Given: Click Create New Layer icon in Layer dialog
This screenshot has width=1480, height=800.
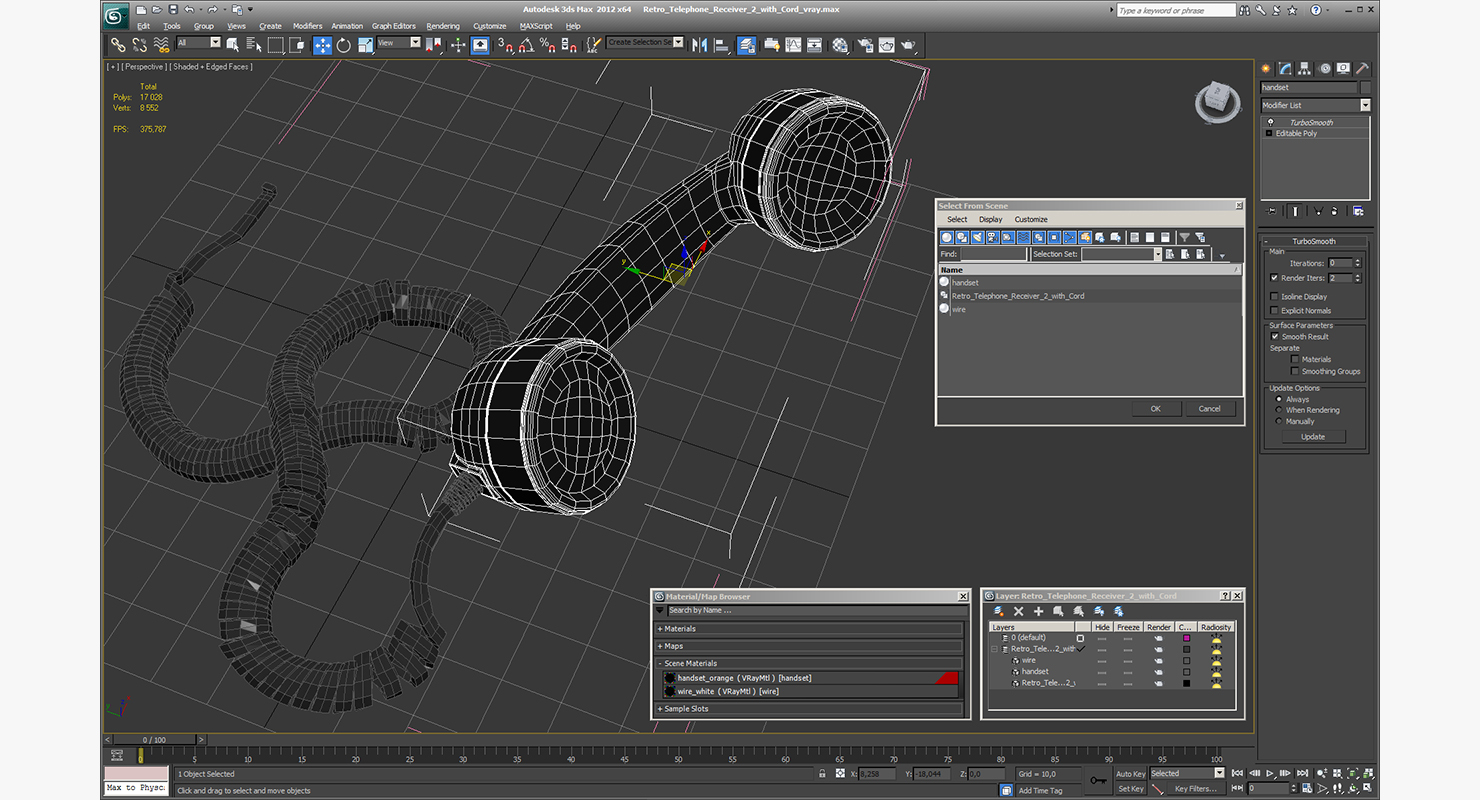Looking at the screenshot, I should click(x=999, y=611).
